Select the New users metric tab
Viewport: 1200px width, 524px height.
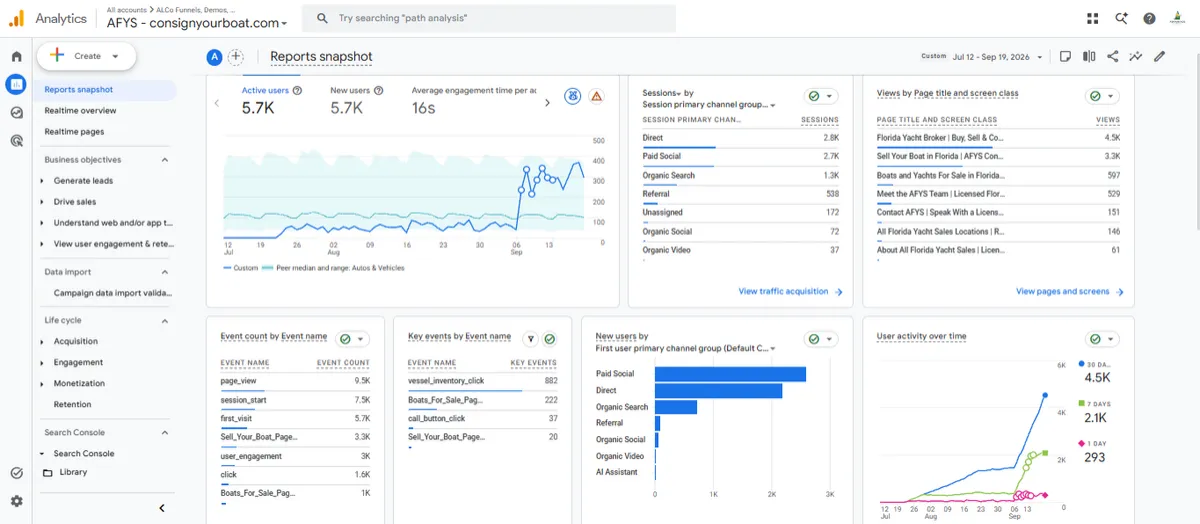point(357,101)
